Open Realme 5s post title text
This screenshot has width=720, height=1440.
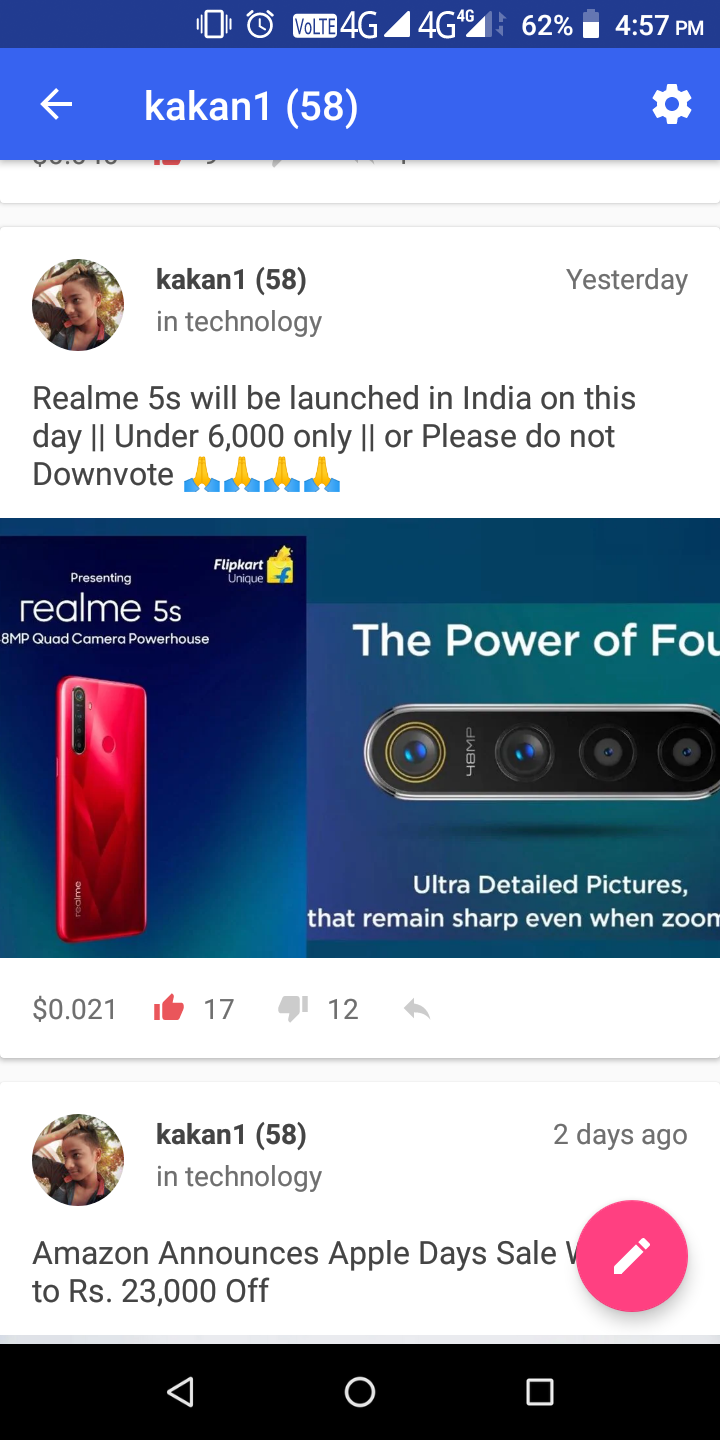(x=334, y=436)
